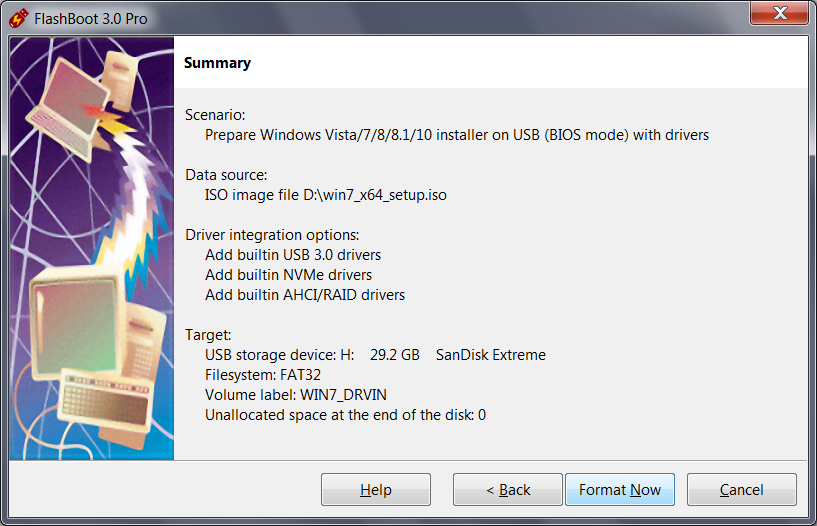The height and width of the screenshot is (526, 817).
Task: Click the Add builtin NVMe drivers line
Action: pyautogui.click(x=289, y=274)
